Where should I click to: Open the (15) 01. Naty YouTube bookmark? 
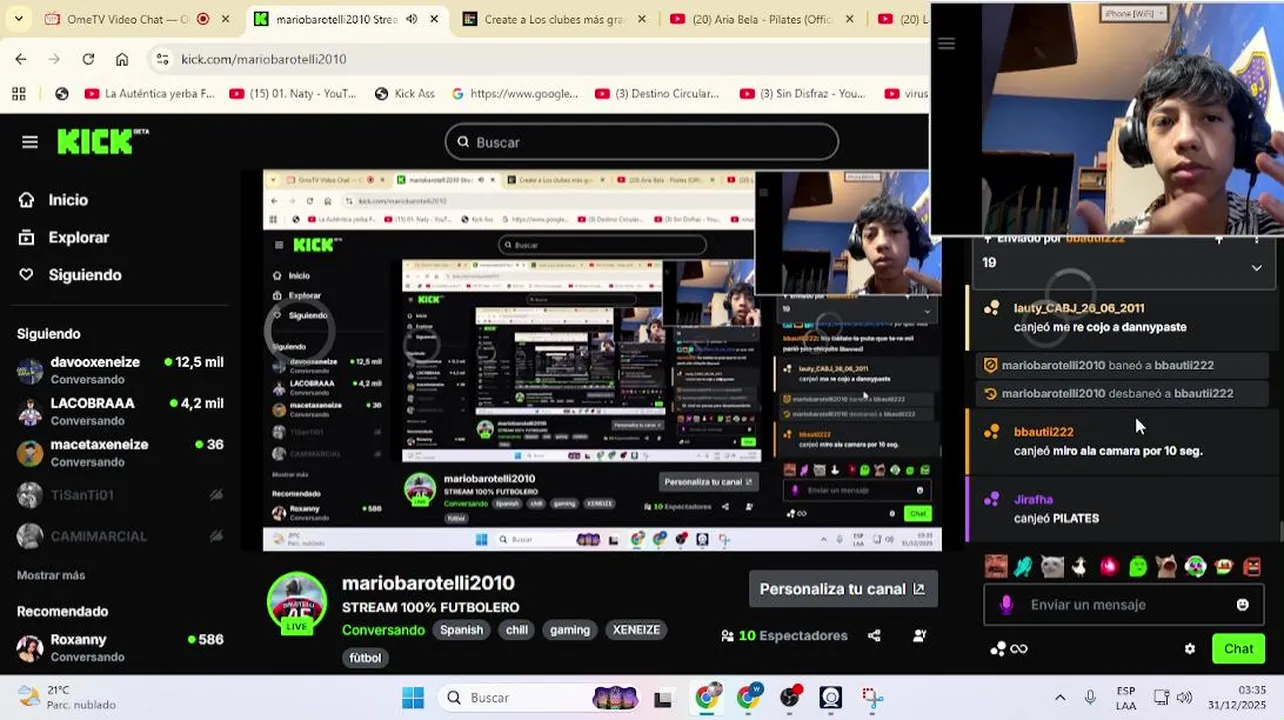tap(293, 94)
